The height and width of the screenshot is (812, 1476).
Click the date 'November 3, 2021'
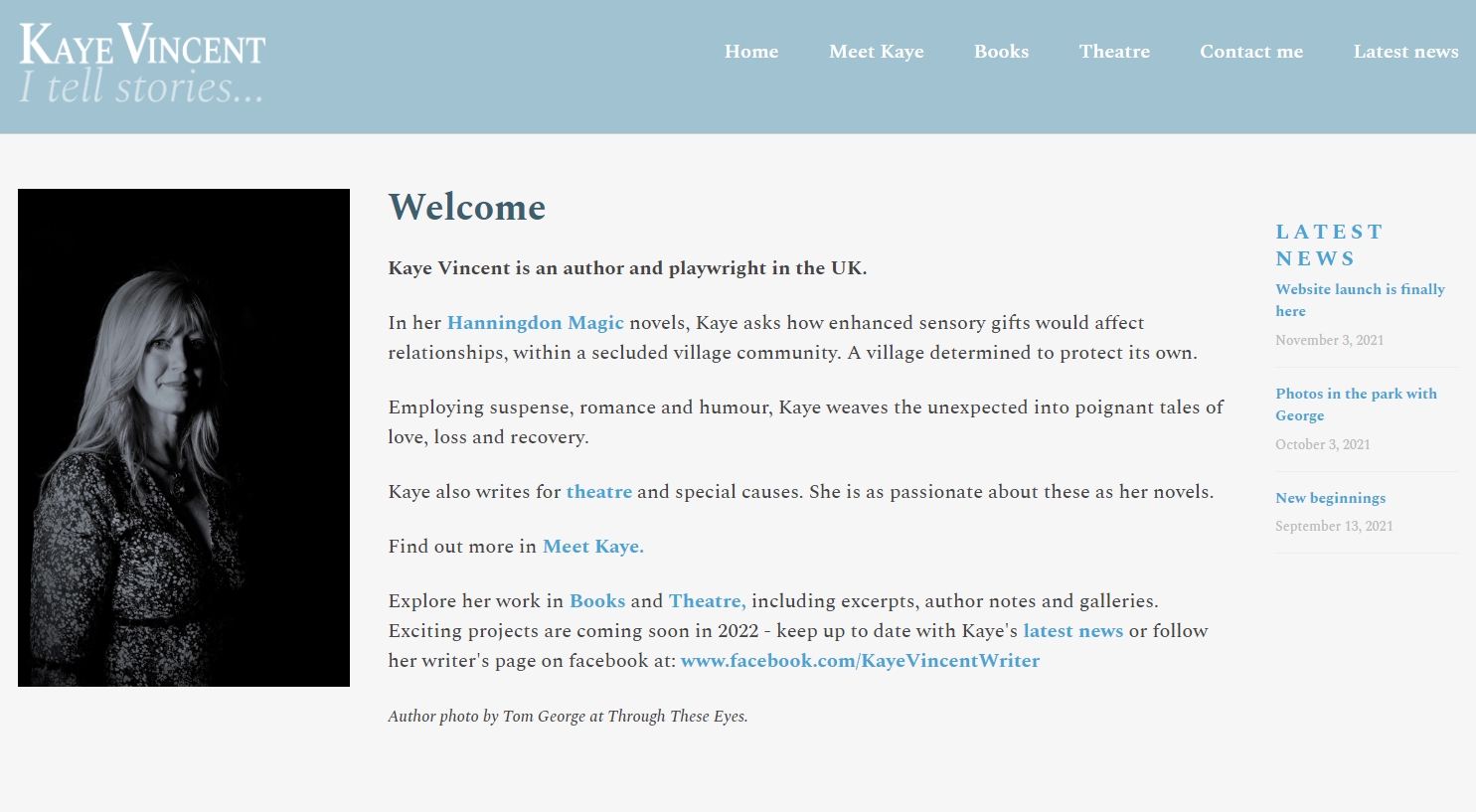1329,340
